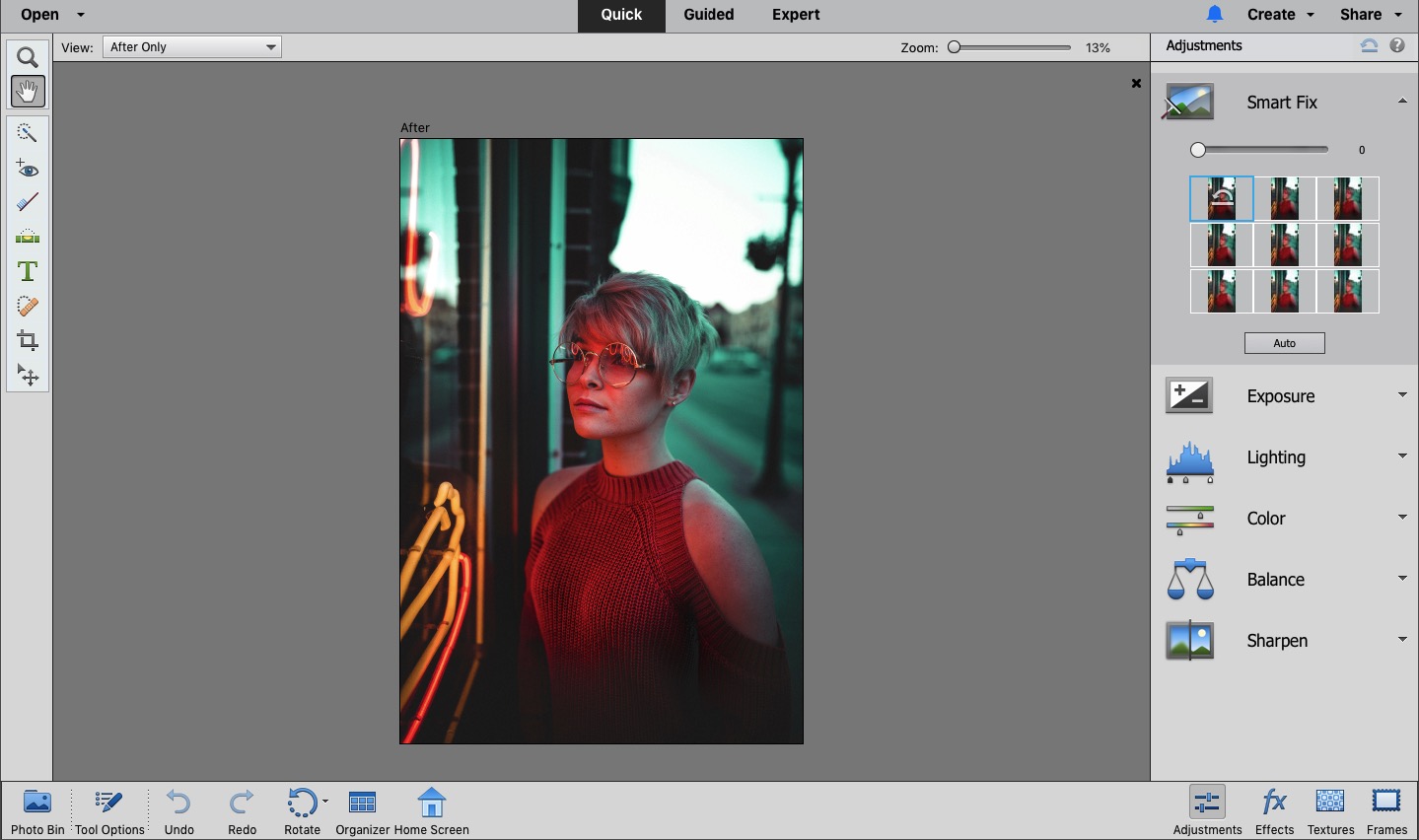
Task: Select the Crop tool
Action: tap(28, 341)
